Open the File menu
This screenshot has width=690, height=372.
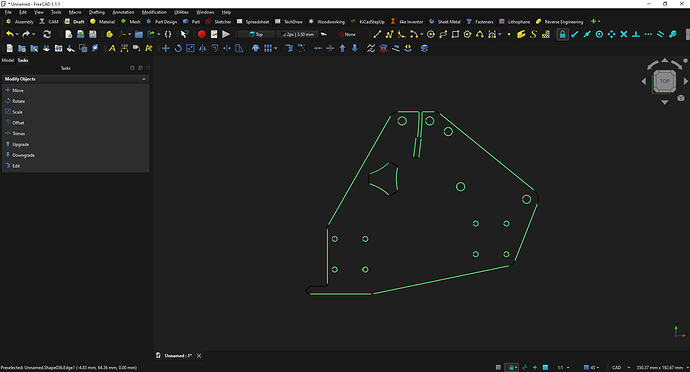pos(8,12)
